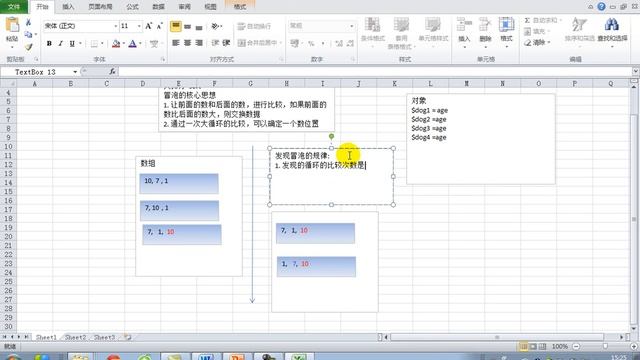This screenshot has width=640, height=360.
Task: Open Cell Styles gallery
Action: coord(433,31)
